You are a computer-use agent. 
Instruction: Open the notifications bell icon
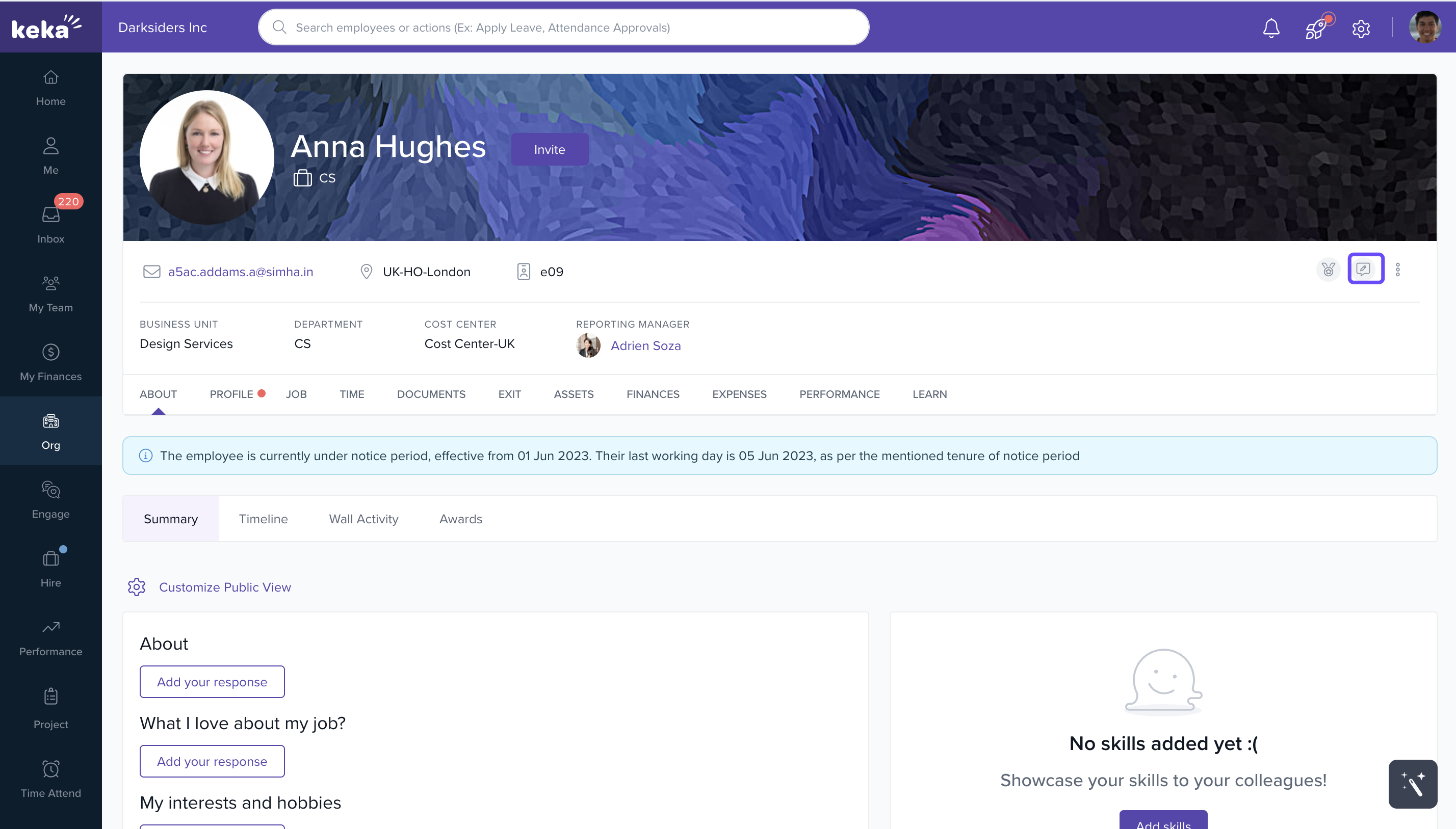pos(1271,28)
